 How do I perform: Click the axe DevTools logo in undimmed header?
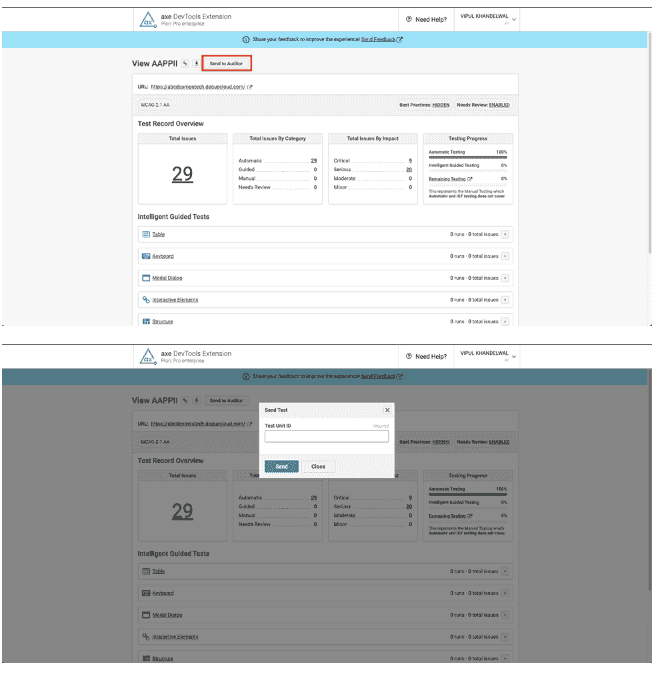point(148,19)
